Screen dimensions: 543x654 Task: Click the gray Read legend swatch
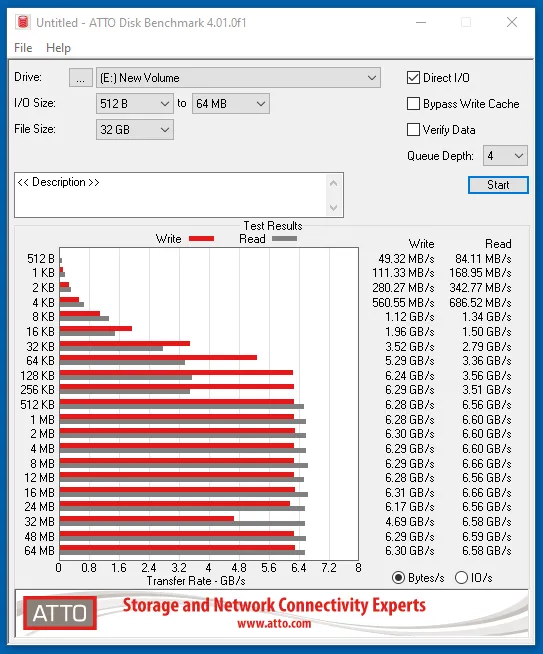point(284,239)
